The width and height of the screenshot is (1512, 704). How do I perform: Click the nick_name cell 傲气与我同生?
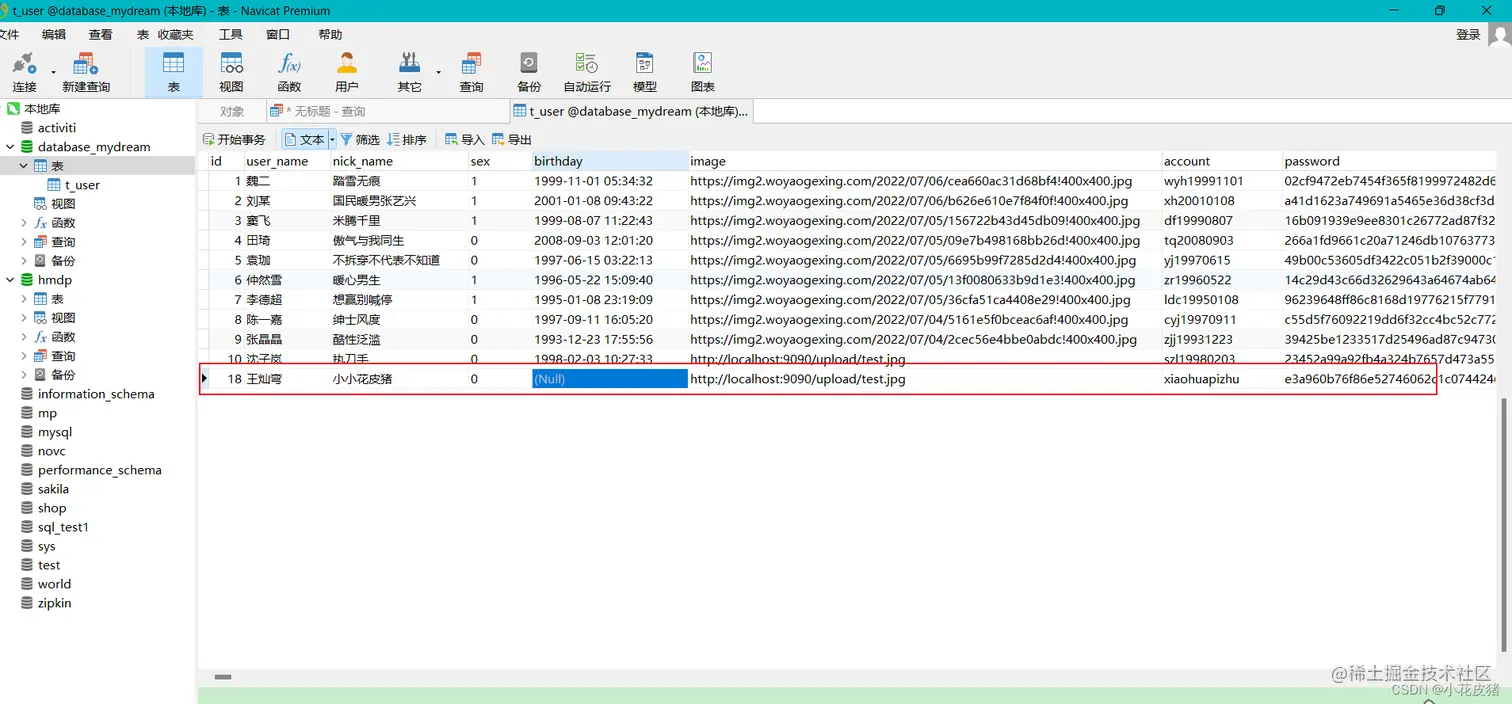[x=399, y=240]
